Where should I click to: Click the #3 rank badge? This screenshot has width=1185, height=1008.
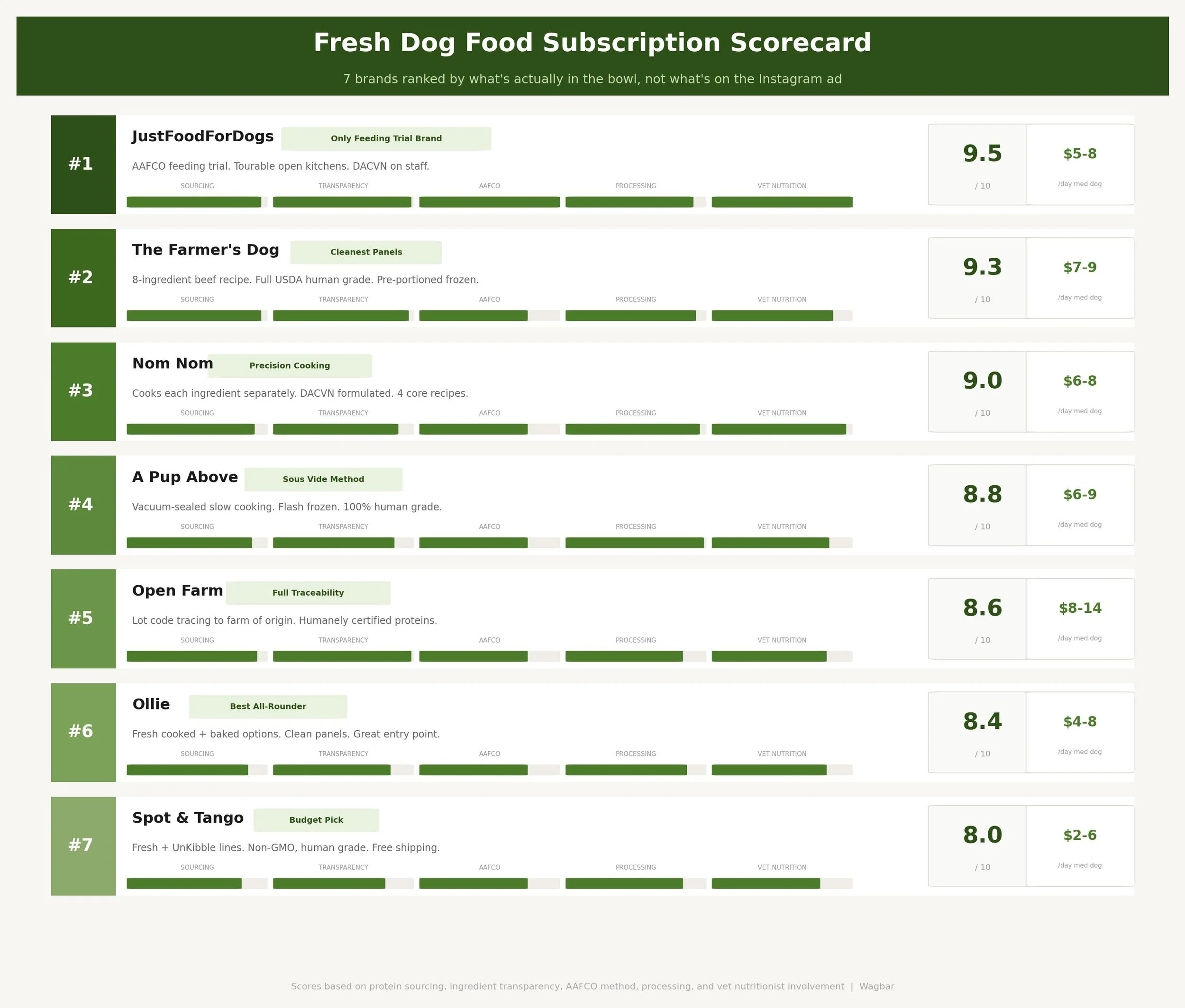[83, 391]
